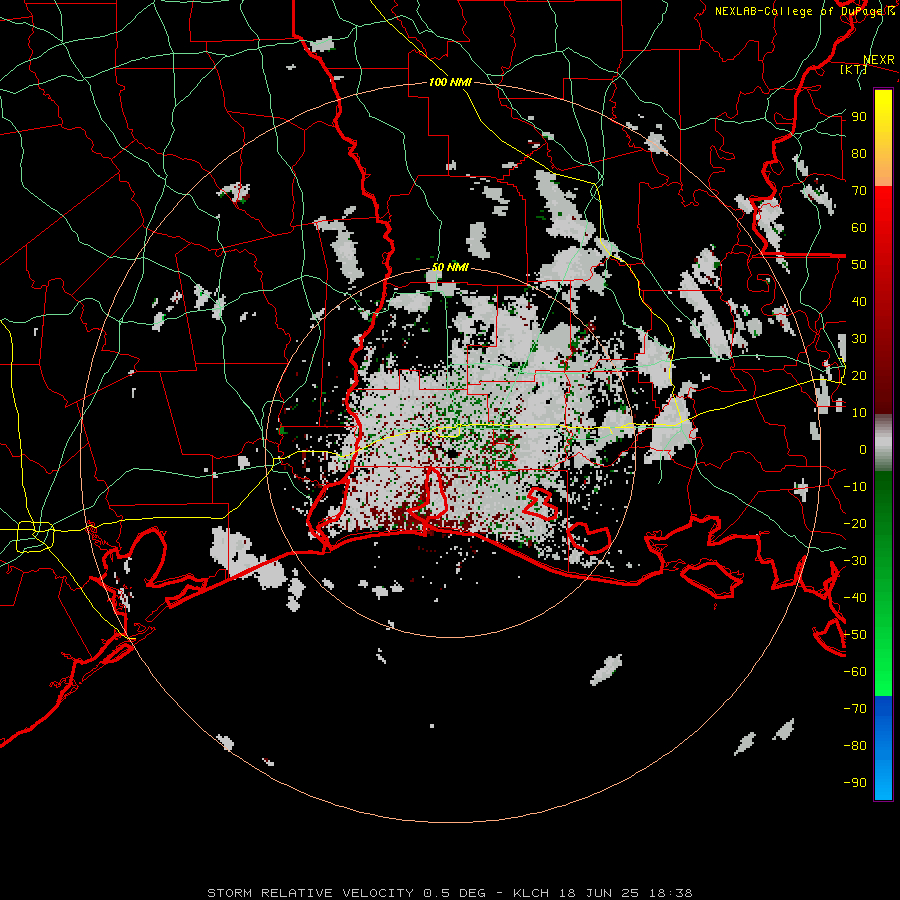900x900 pixels.
Task: Click the -50 value on velocity scale
Action: point(855,635)
